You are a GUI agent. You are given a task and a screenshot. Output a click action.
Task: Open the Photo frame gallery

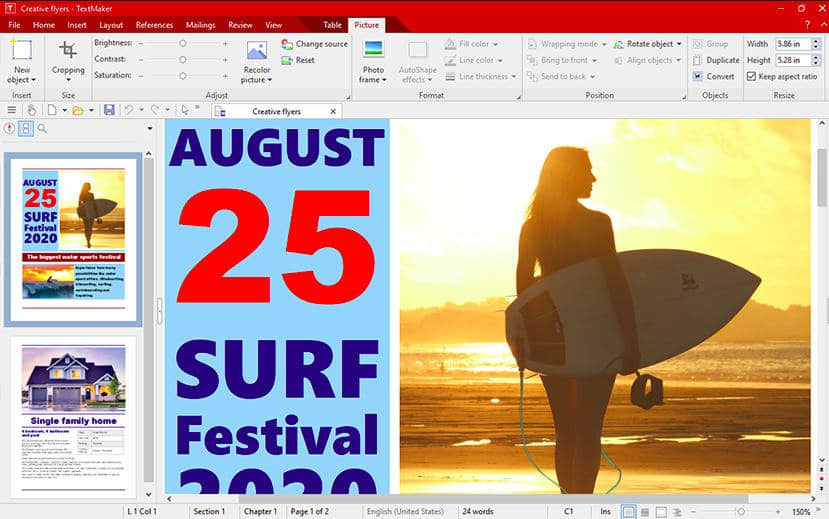(373, 62)
